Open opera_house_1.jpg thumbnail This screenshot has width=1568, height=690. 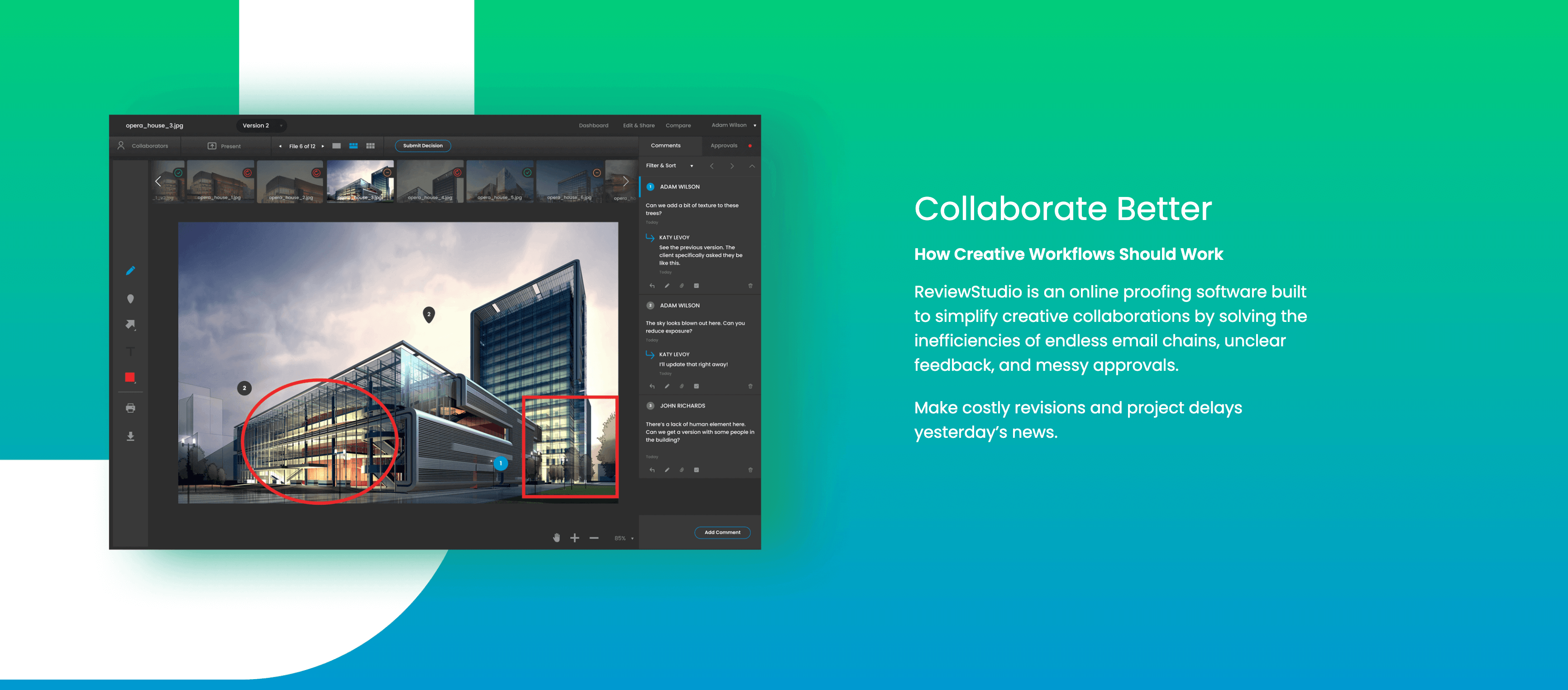pyautogui.click(x=220, y=181)
